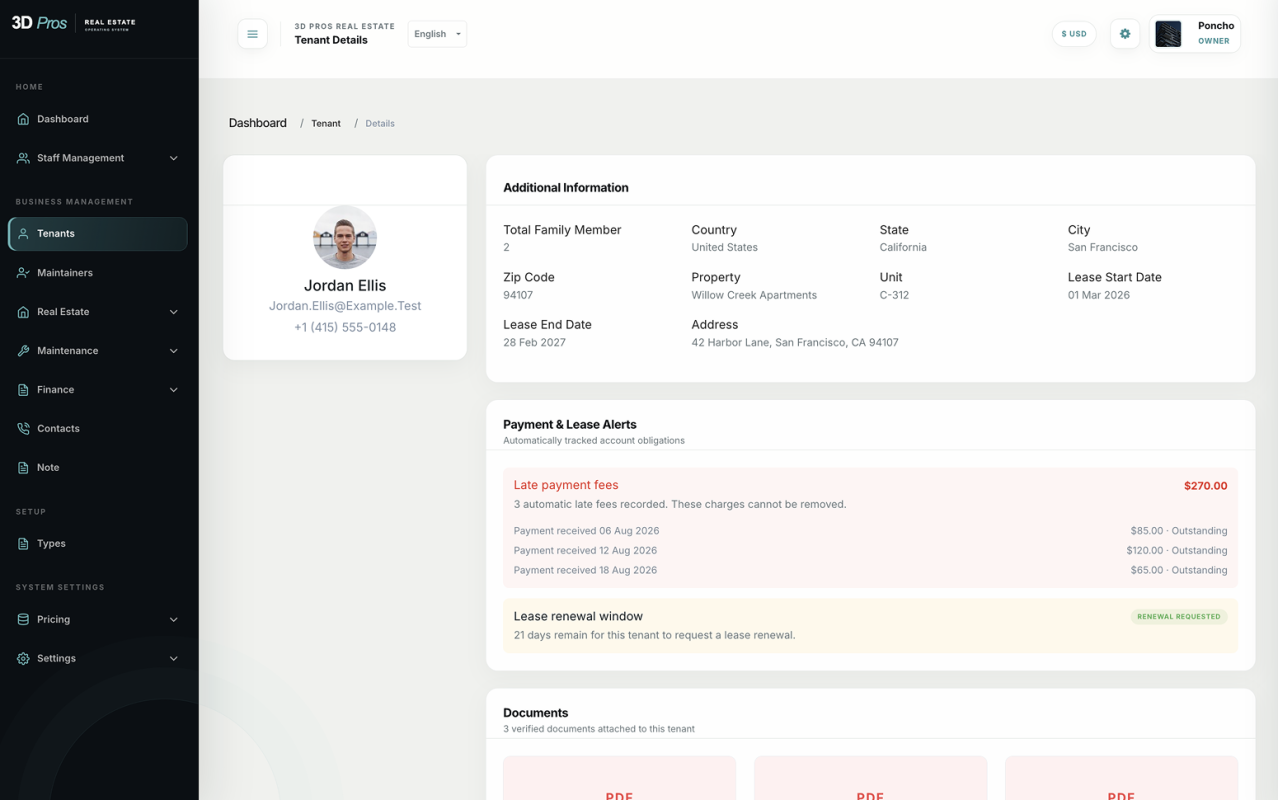Click the Tenants person icon

pyautogui.click(x=23, y=234)
